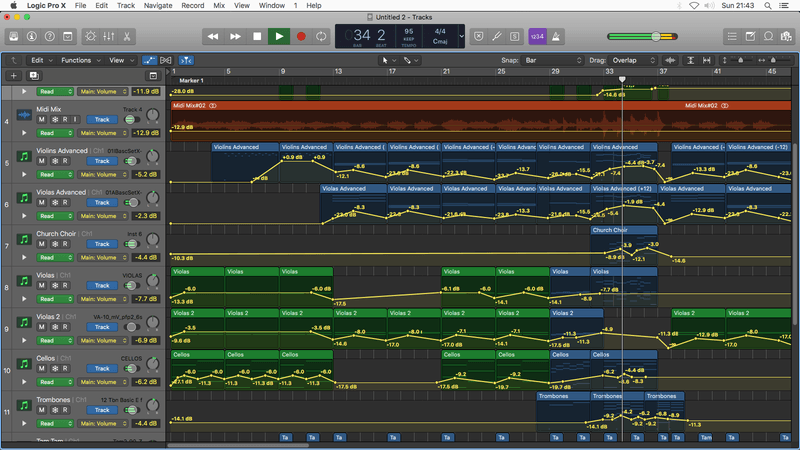Click the red Record button
The width and height of the screenshot is (800, 450).
click(301, 36)
